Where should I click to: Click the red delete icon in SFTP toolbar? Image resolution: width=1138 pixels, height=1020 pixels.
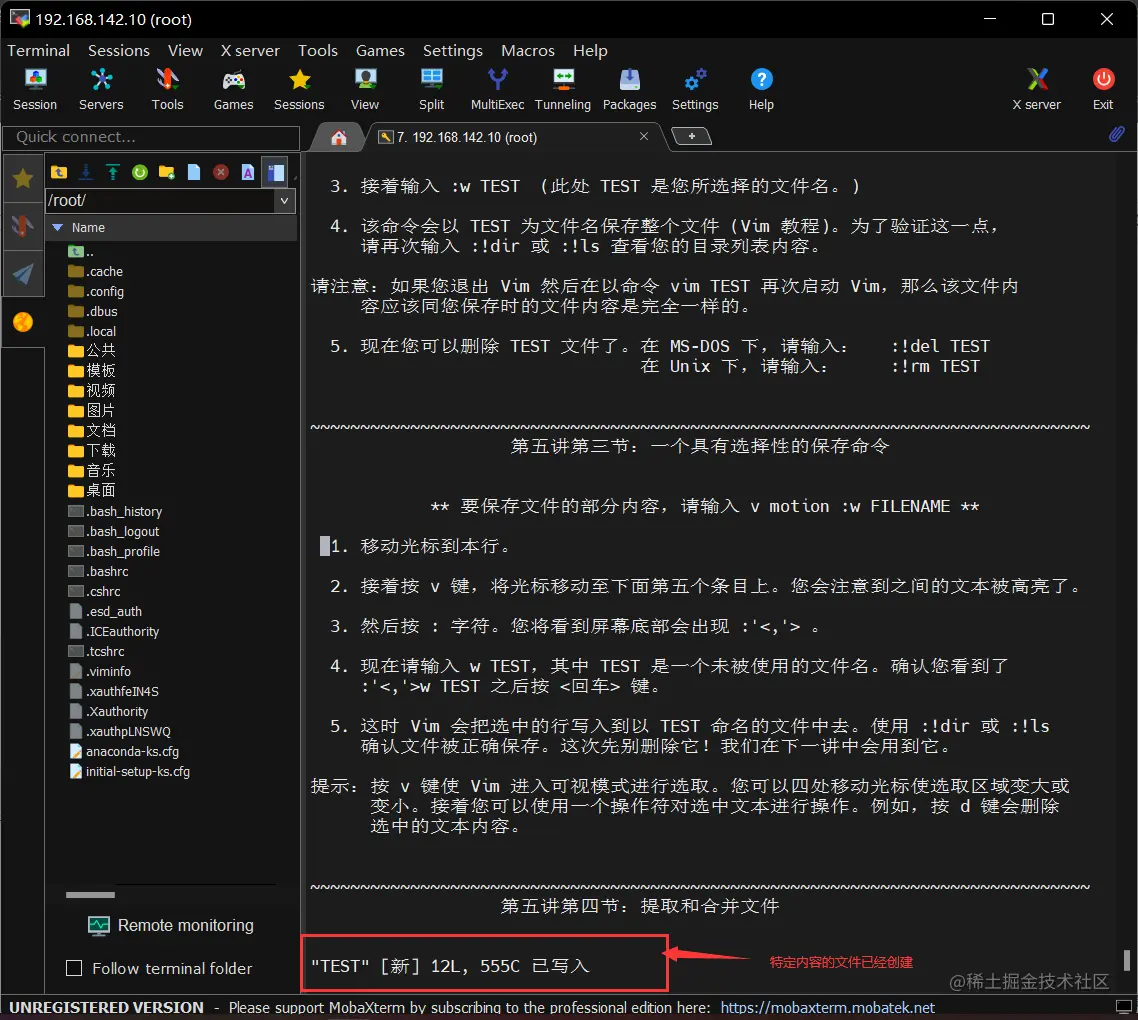(x=221, y=172)
